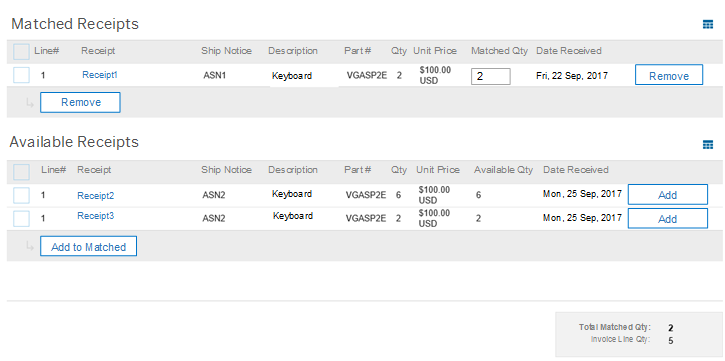Toggle select-all checkbox in Matched Receipts header
This screenshot has height=361, width=725.
21,52
